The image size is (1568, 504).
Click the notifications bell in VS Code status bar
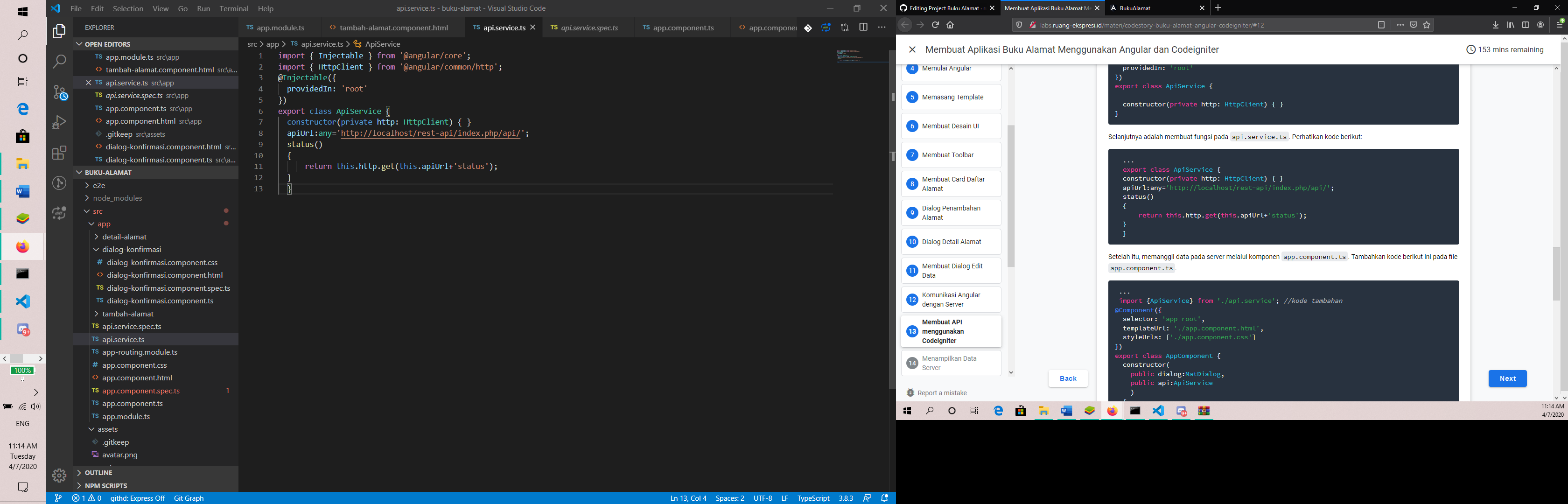[x=885, y=498]
